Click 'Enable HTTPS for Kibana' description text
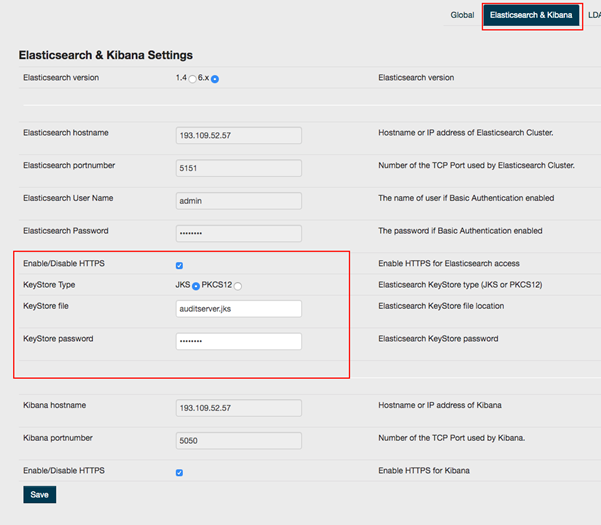The width and height of the screenshot is (601, 525). pyautogui.click(x=424, y=471)
